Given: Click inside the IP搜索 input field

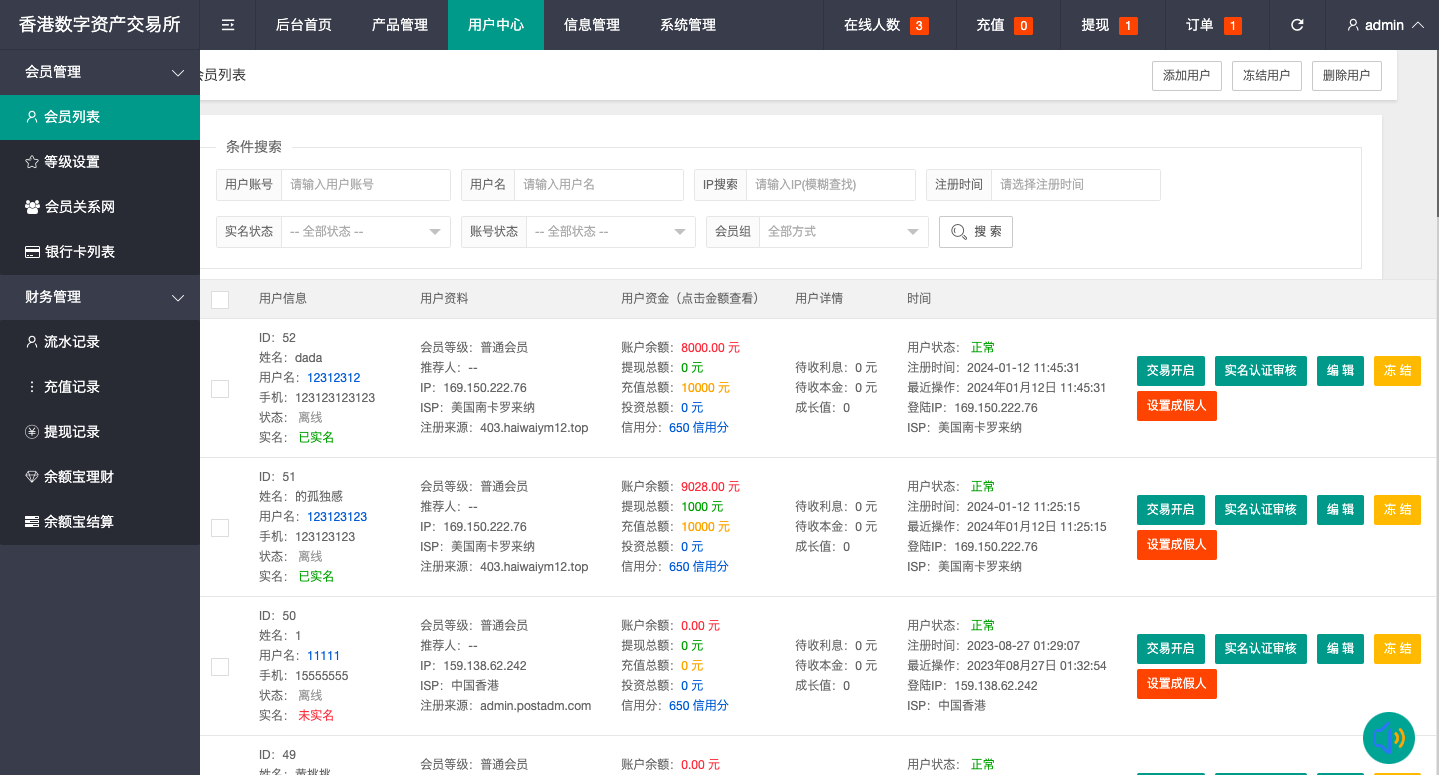Looking at the screenshot, I should coord(831,184).
